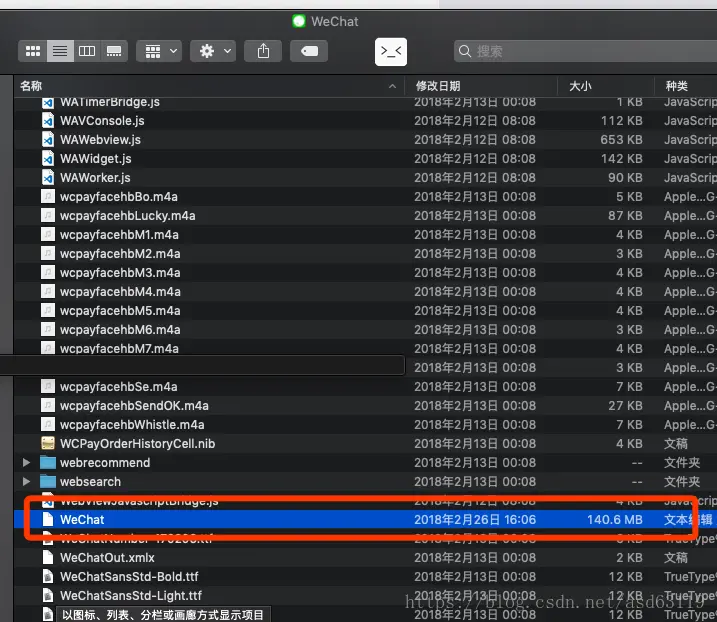This screenshot has width=717, height=622.
Task: Click the WeChatSansStd-Light.ttf font icon
Action: point(48,595)
